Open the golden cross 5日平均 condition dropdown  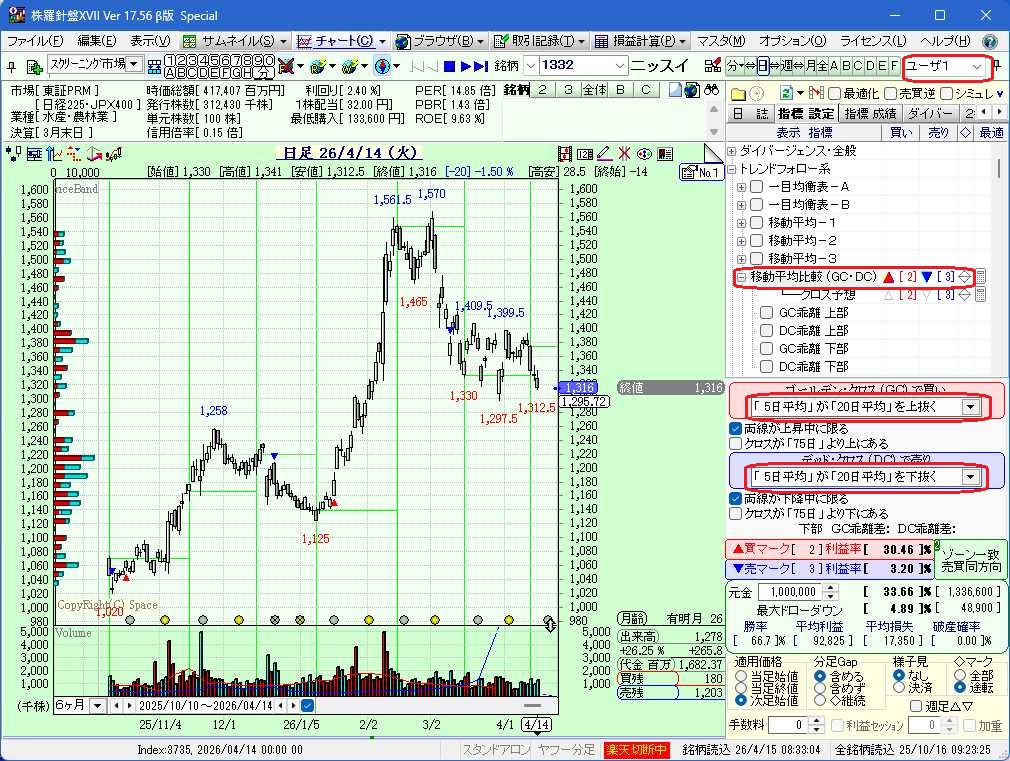(x=969, y=407)
